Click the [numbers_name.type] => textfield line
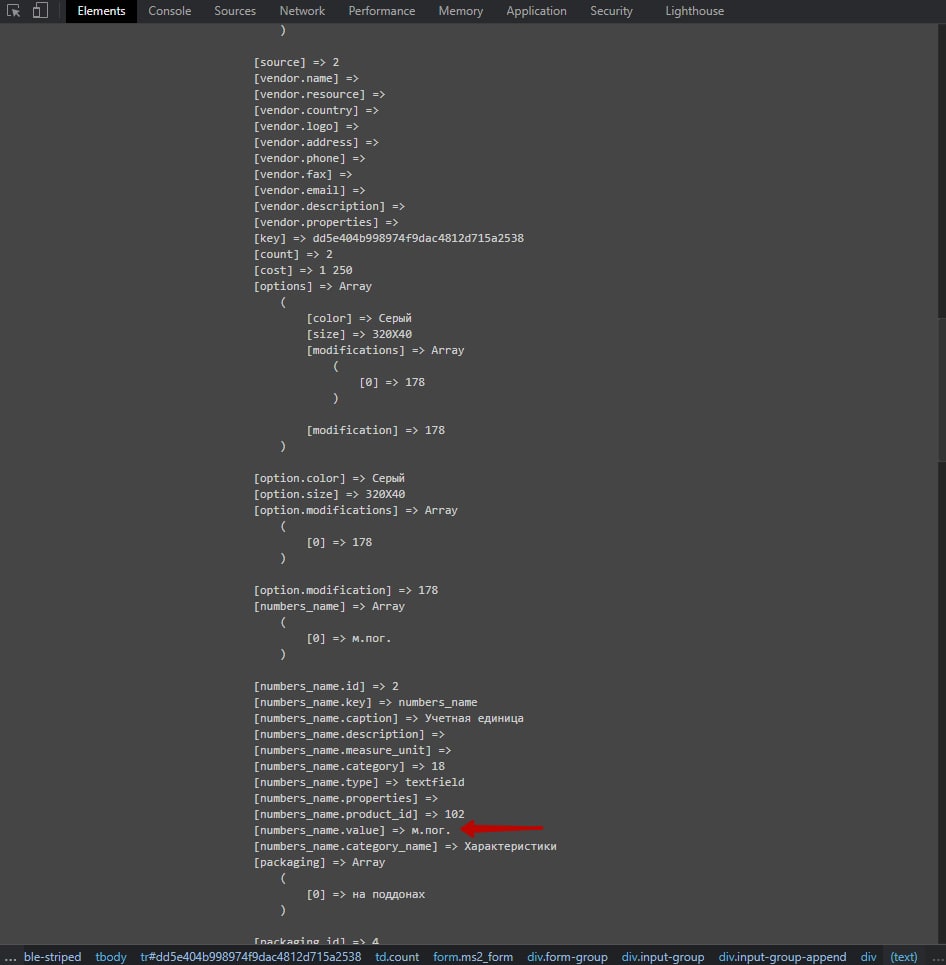The image size is (946, 965). 359,782
